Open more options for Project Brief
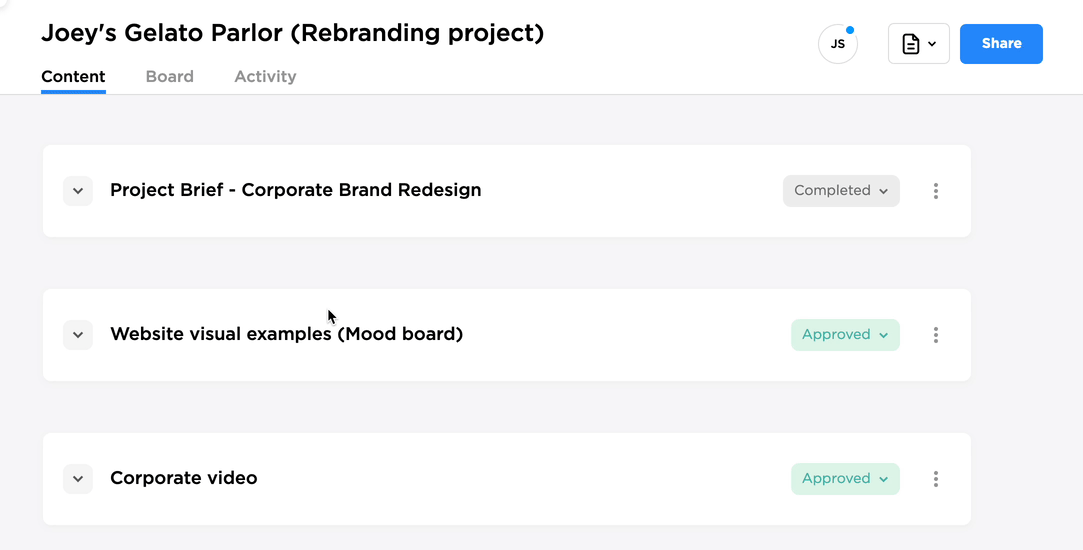 point(936,191)
